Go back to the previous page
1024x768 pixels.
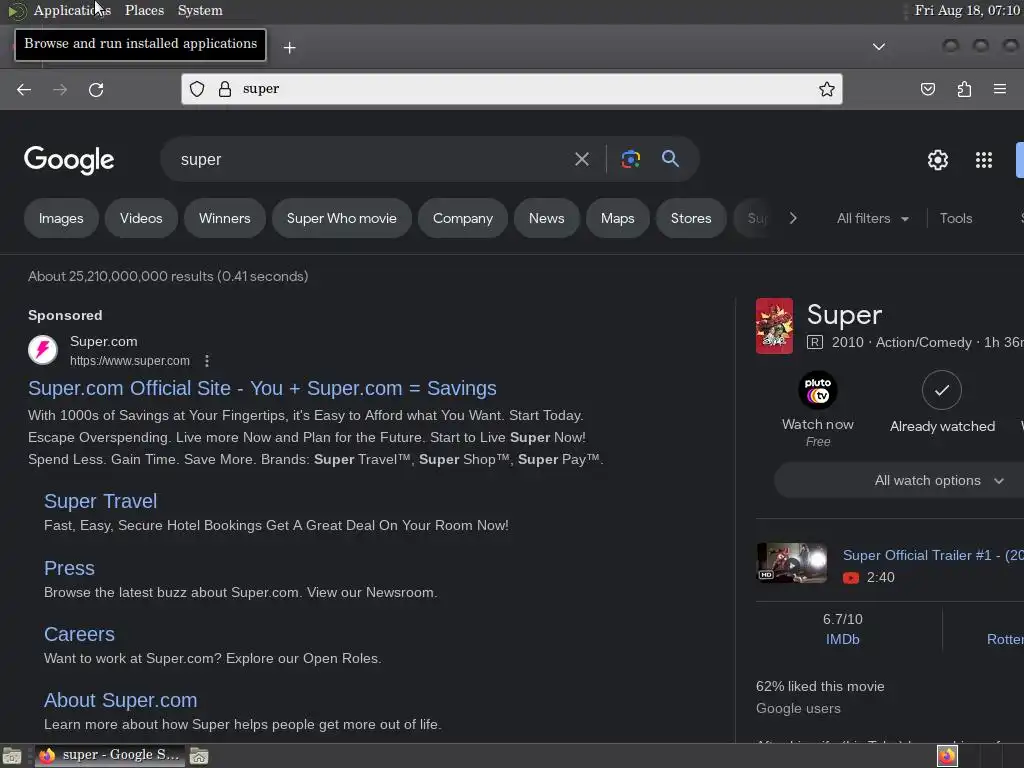[24, 89]
